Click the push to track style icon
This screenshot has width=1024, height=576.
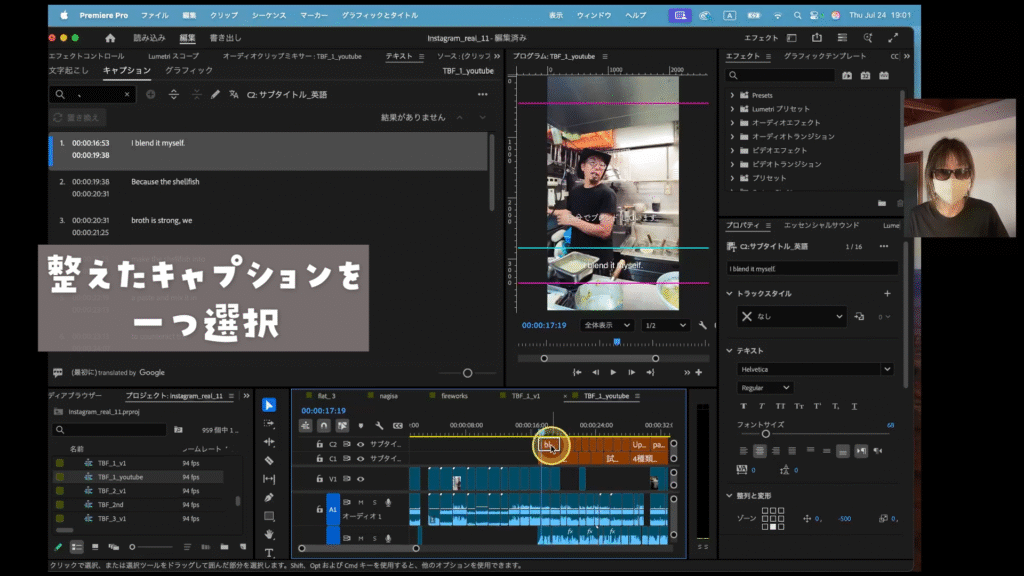pos(859,317)
